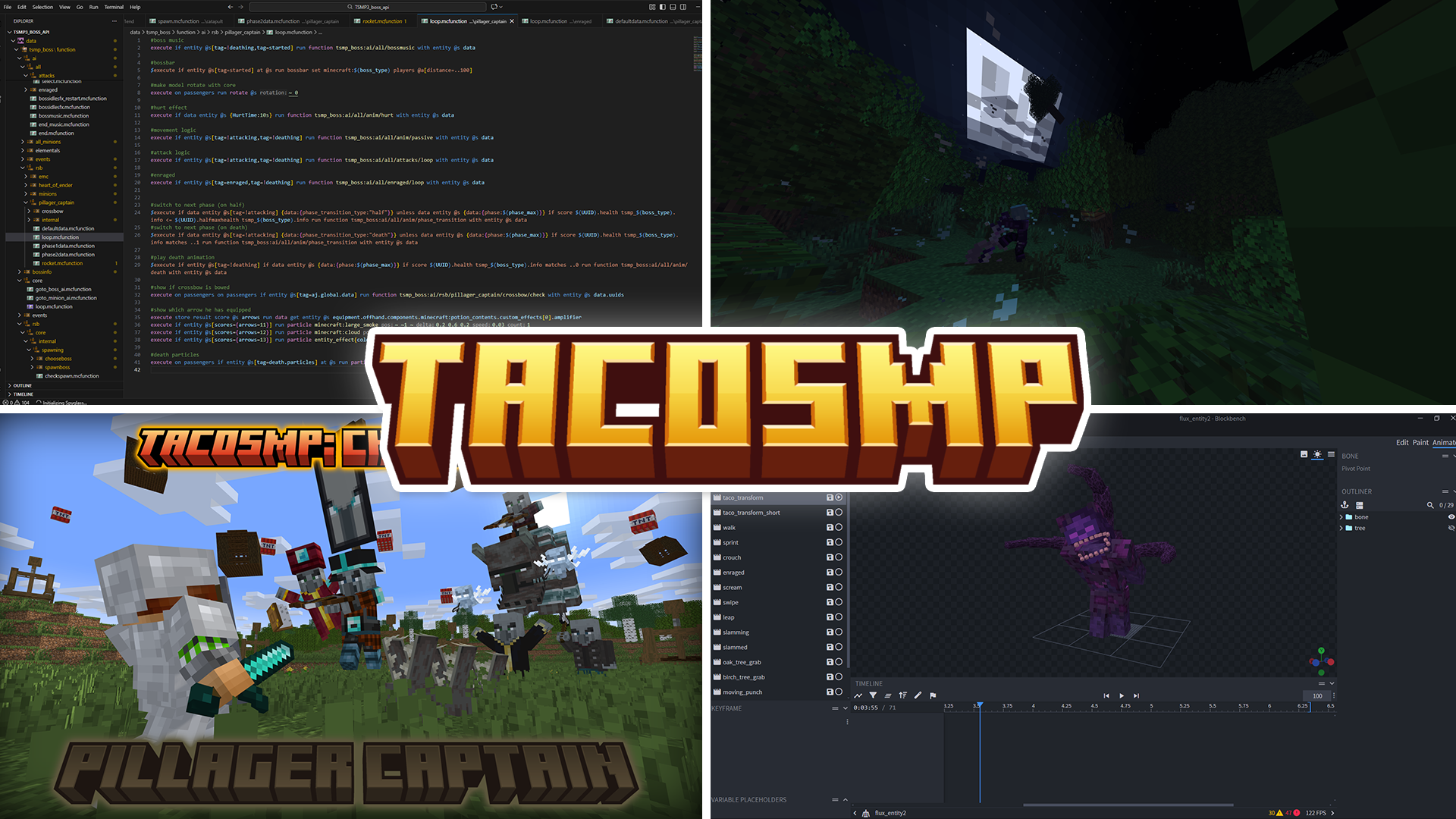Viewport: 1456px width, 819px height.
Task: Click the timeline horizontal scrollbar
Action: coord(1128,805)
